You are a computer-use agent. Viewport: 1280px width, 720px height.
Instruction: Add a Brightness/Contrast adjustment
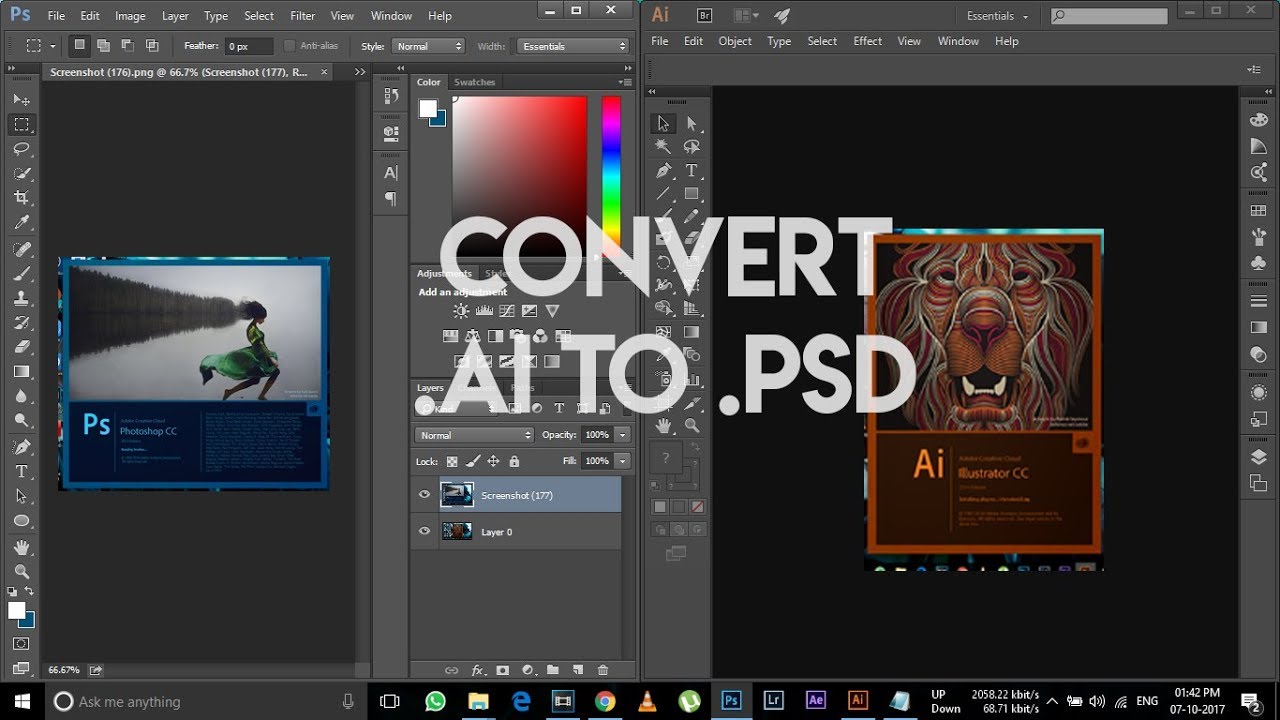(461, 311)
